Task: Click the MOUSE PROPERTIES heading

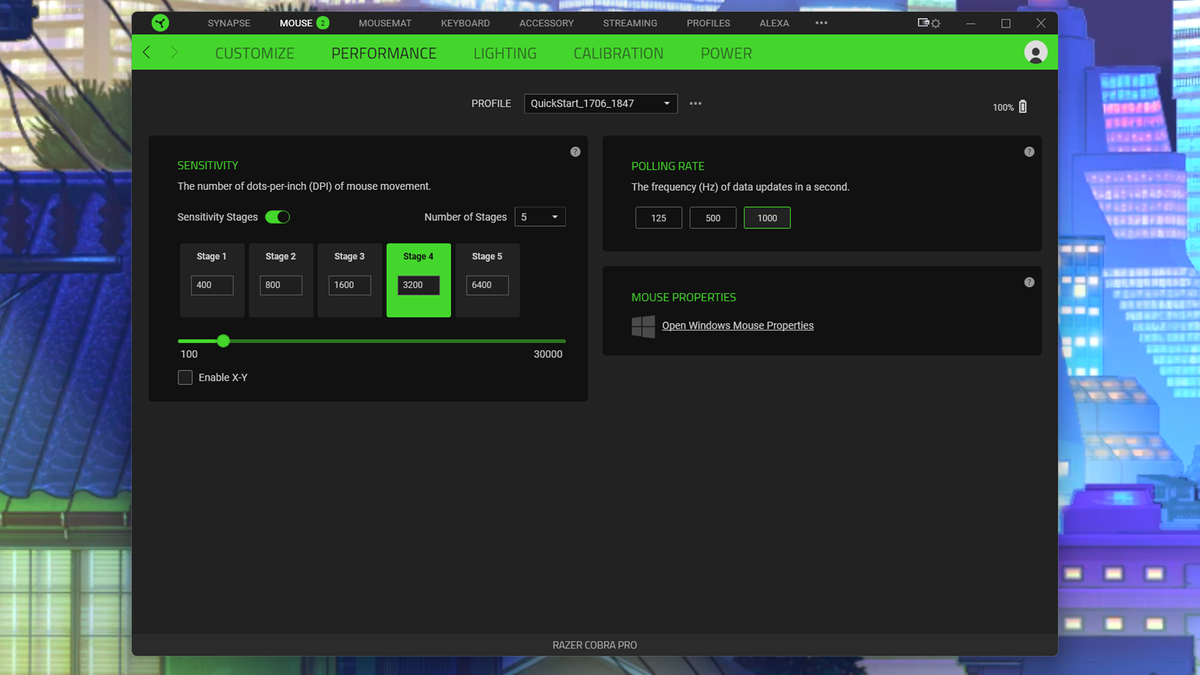Action: point(684,297)
